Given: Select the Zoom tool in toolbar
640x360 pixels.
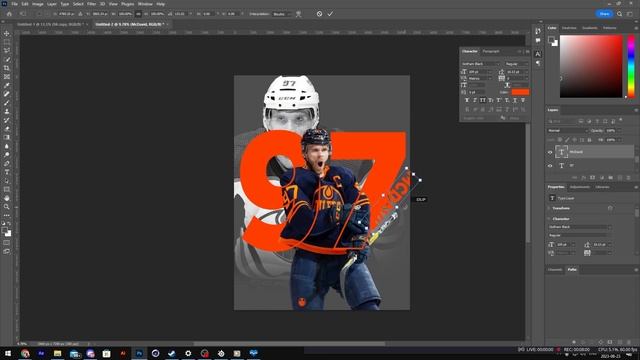Looking at the screenshot, I should [7, 207].
